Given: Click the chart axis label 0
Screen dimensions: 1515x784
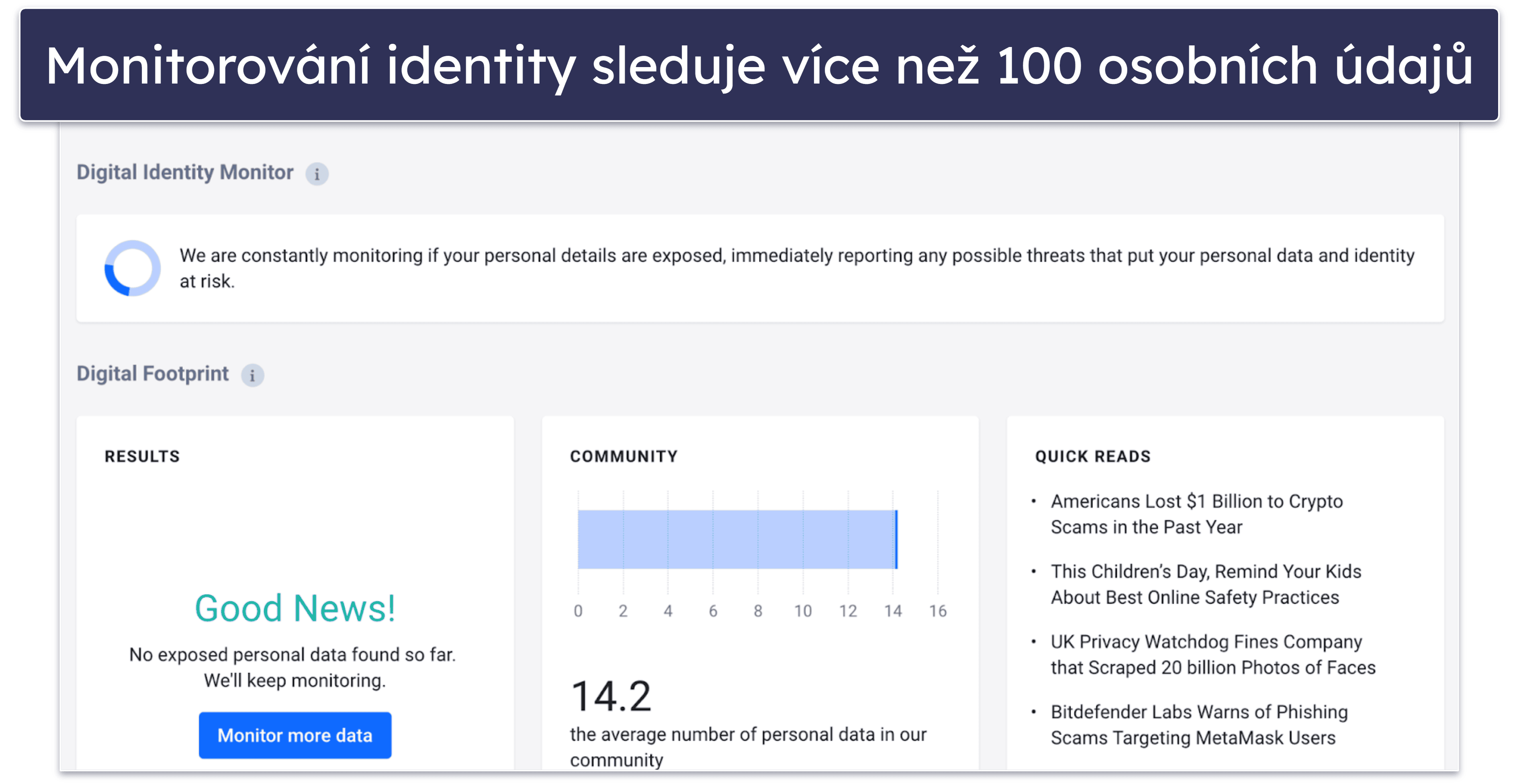Looking at the screenshot, I should click(x=578, y=611).
